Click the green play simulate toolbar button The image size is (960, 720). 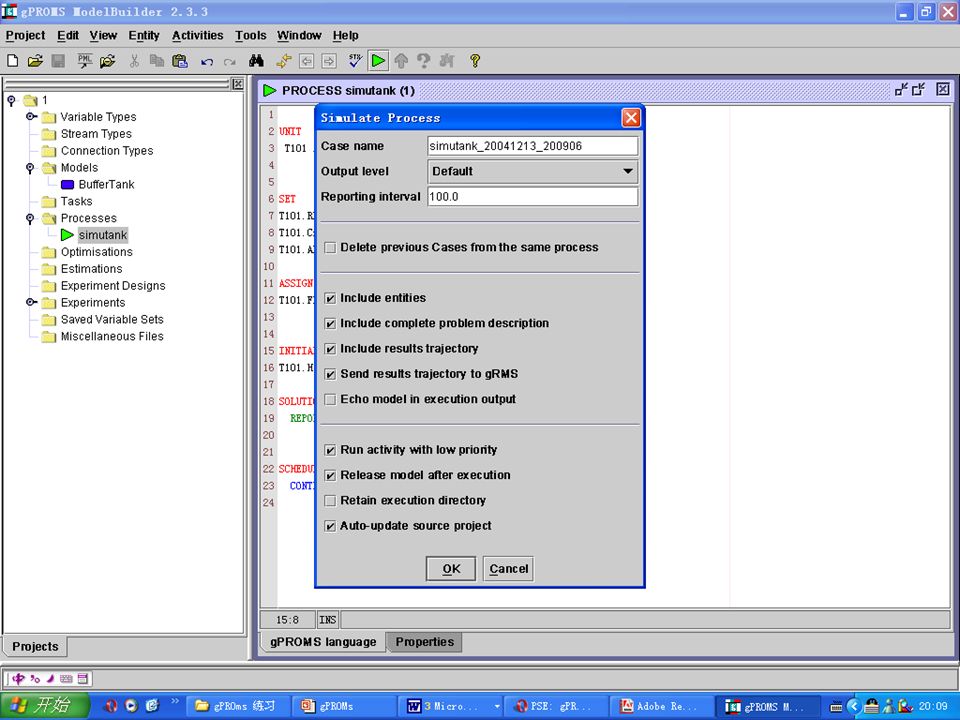(378, 61)
